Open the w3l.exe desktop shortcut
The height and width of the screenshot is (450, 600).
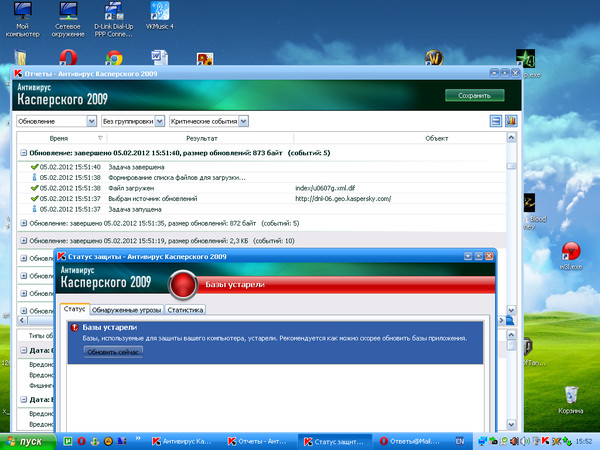(x=571, y=256)
